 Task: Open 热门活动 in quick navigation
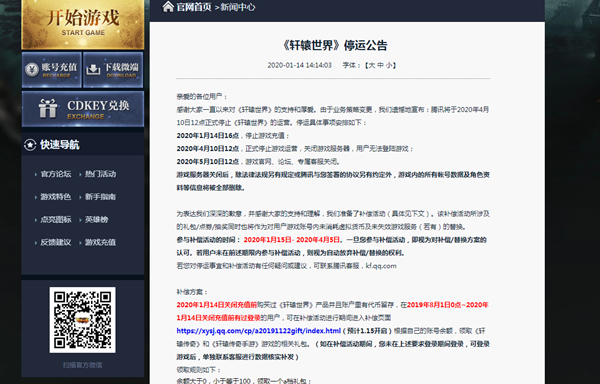pyautogui.click(x=100, y=174)
